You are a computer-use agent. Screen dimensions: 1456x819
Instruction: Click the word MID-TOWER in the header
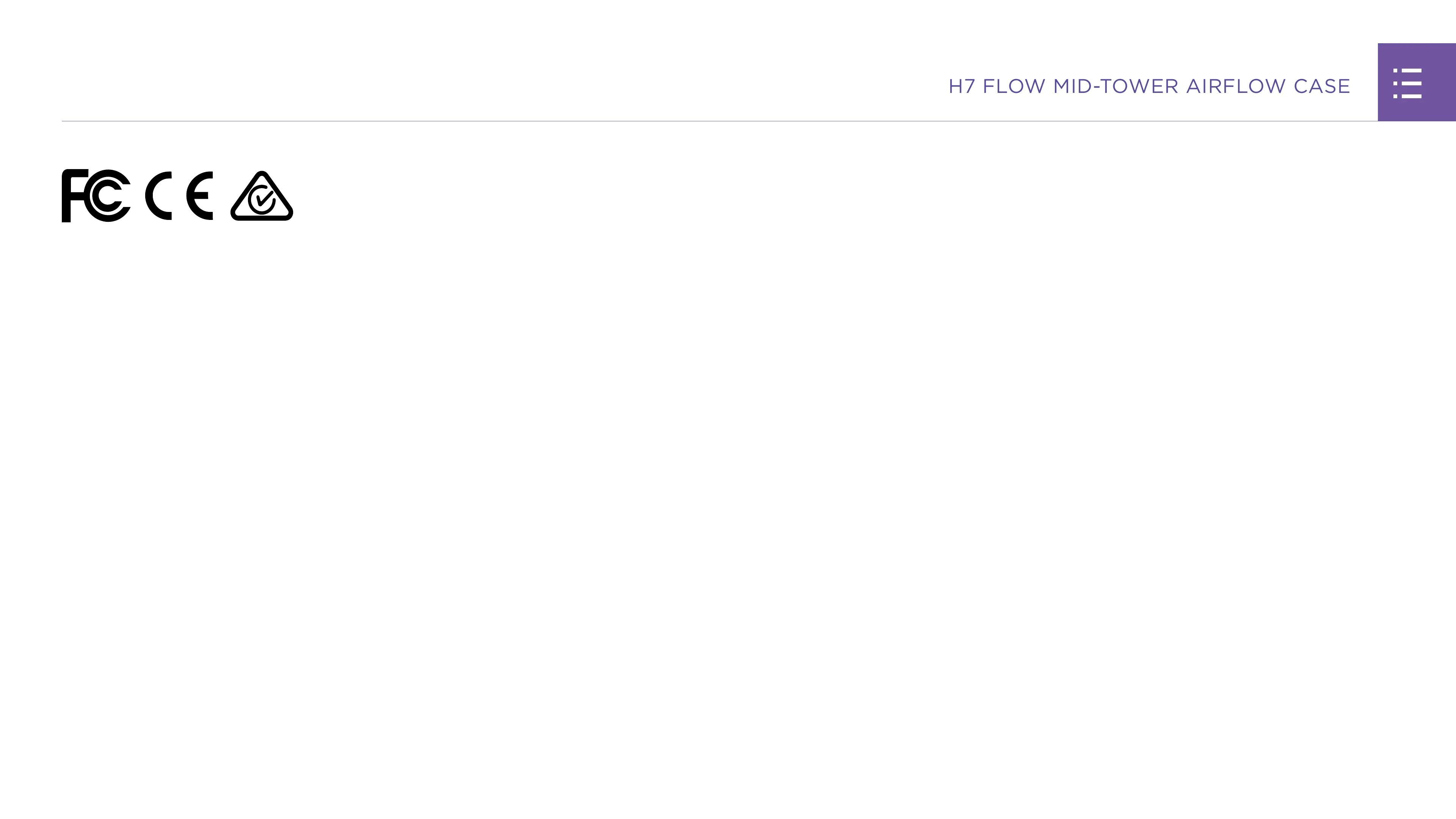pos(1116,86)
